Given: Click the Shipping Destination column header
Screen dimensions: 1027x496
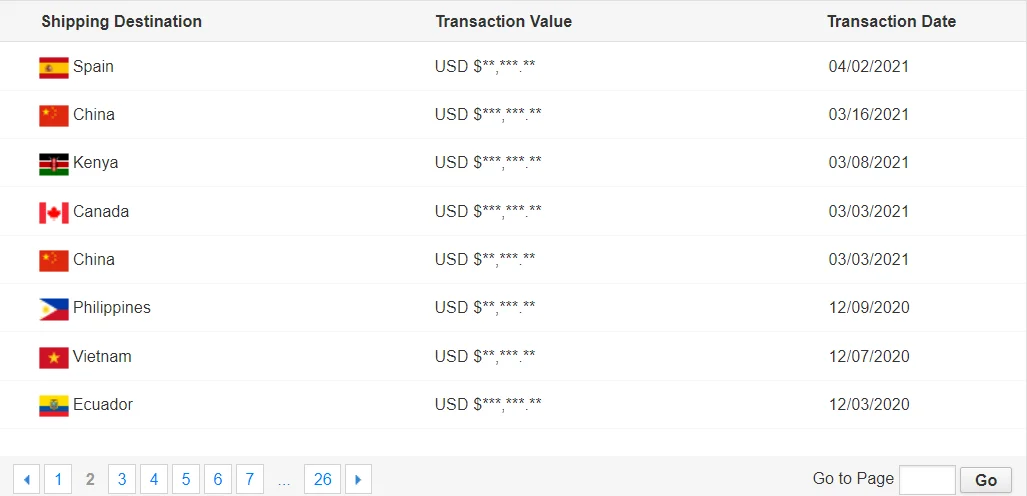Looking at the screenshot, I should [121, 21].
